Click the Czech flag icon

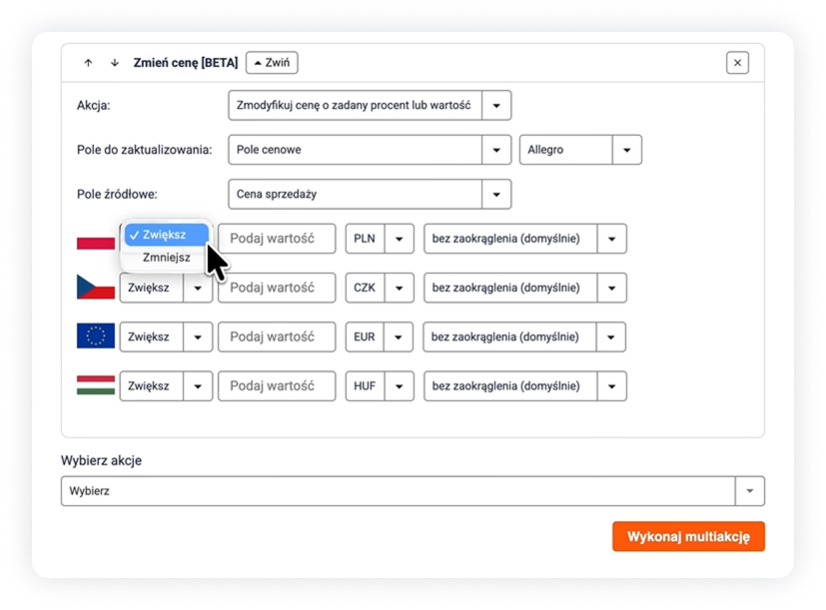[96, 288]
